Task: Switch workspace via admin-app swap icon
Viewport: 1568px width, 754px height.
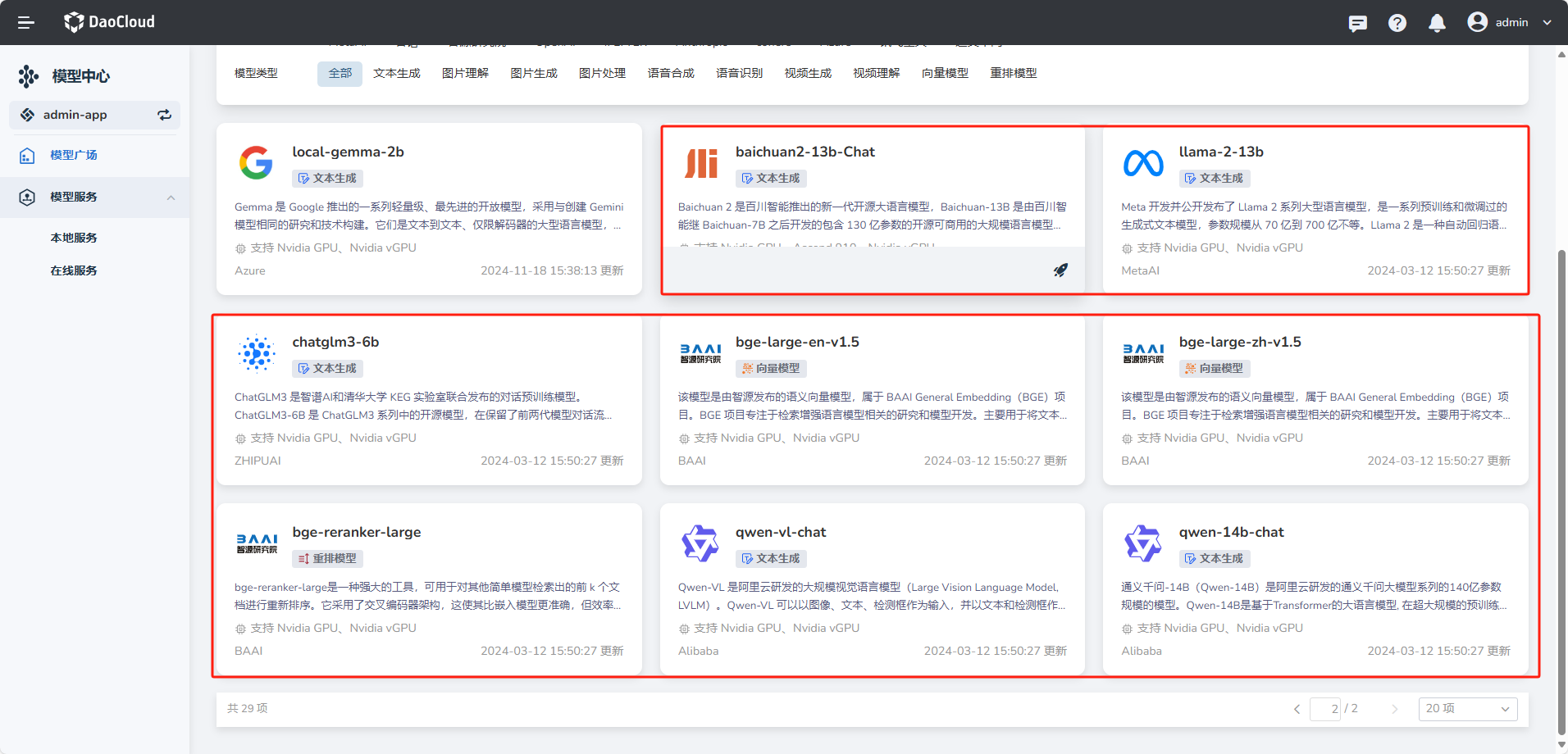Action: pyautogui.click(x=165, y=115)
